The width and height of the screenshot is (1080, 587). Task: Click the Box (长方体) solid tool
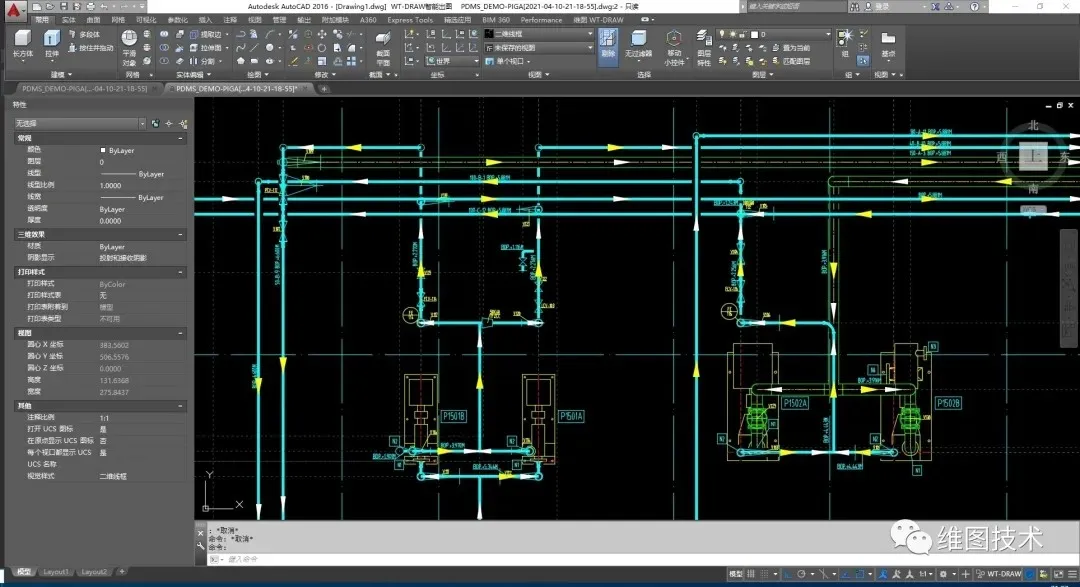click(x=22, y=43)
